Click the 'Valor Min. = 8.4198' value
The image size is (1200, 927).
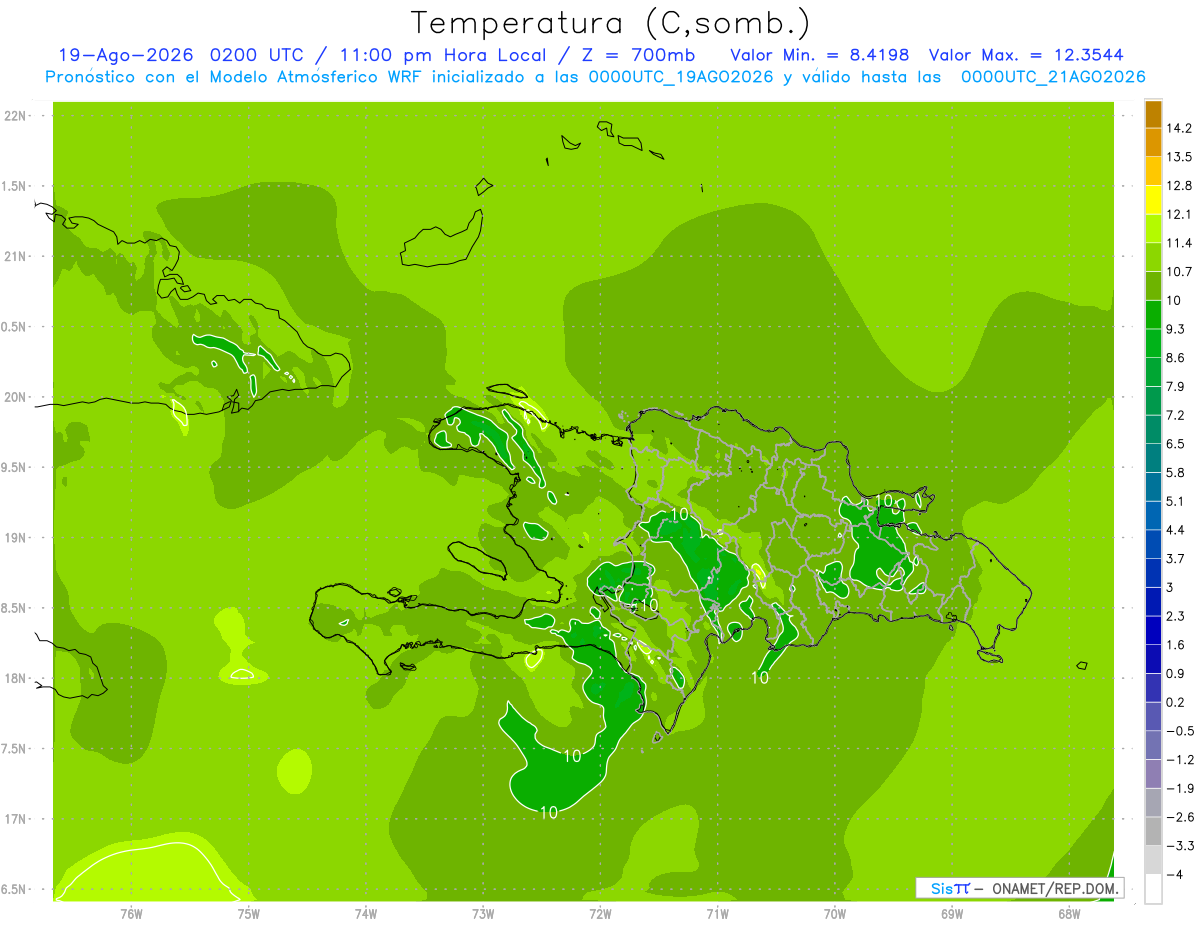[x=819, y=55]
